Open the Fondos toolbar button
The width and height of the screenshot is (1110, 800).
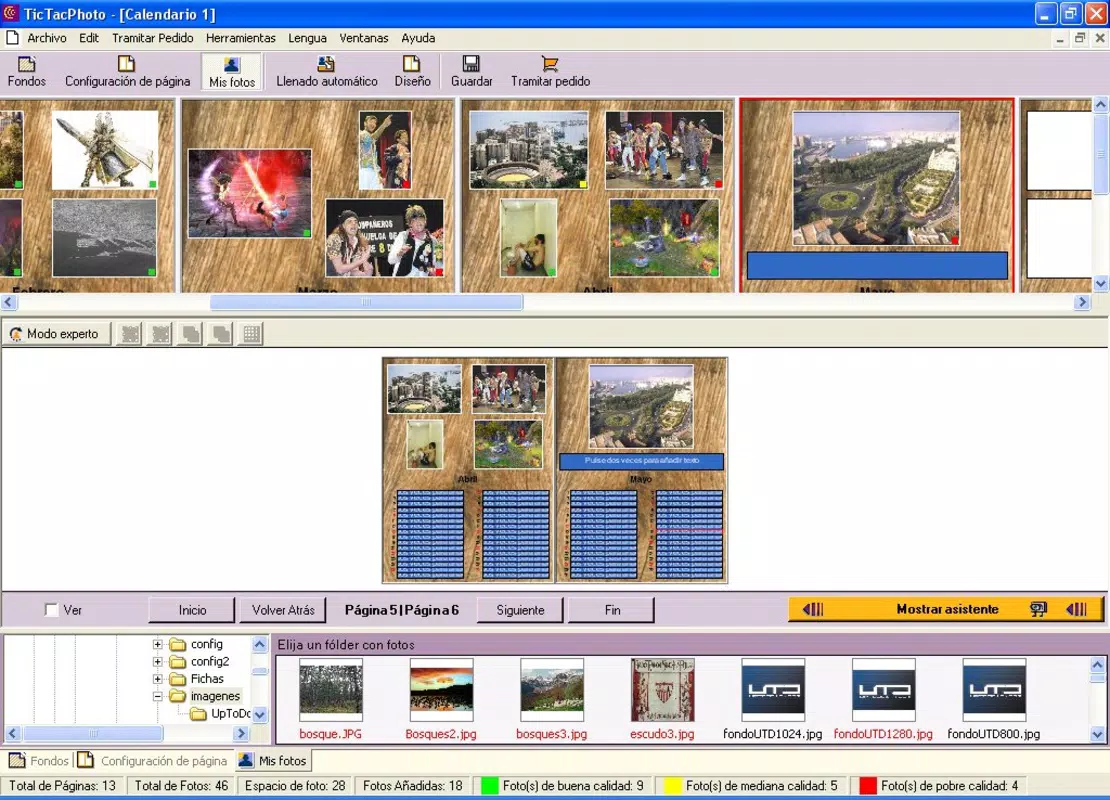click(26, 72)
